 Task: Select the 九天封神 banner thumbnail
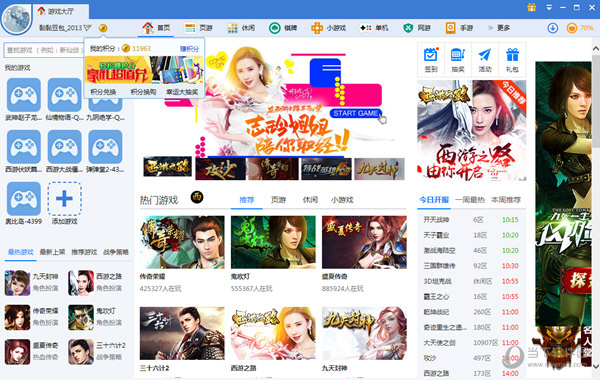[379, 169]
